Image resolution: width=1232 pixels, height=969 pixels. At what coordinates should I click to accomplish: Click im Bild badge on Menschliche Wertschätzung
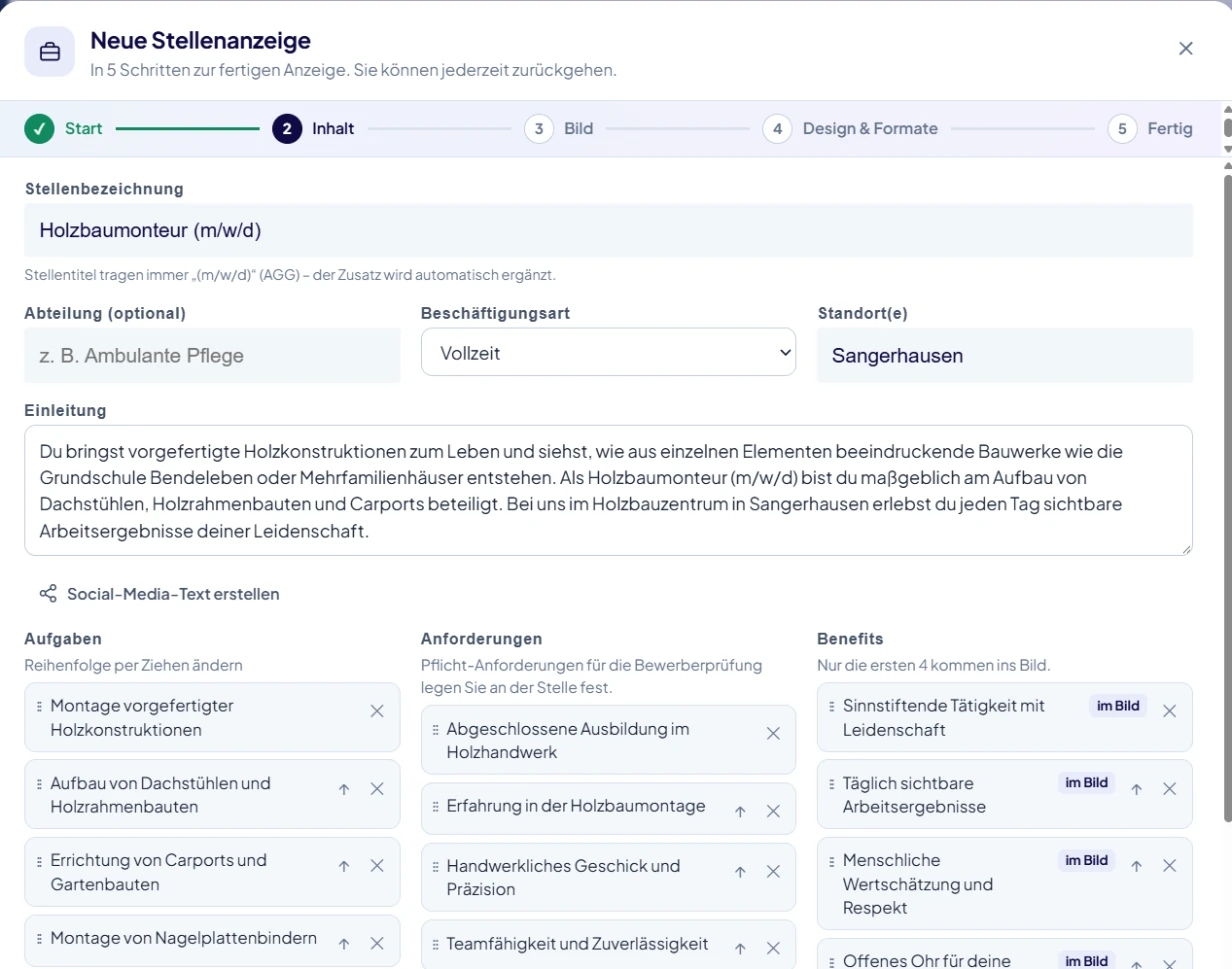pos(1087,860)
